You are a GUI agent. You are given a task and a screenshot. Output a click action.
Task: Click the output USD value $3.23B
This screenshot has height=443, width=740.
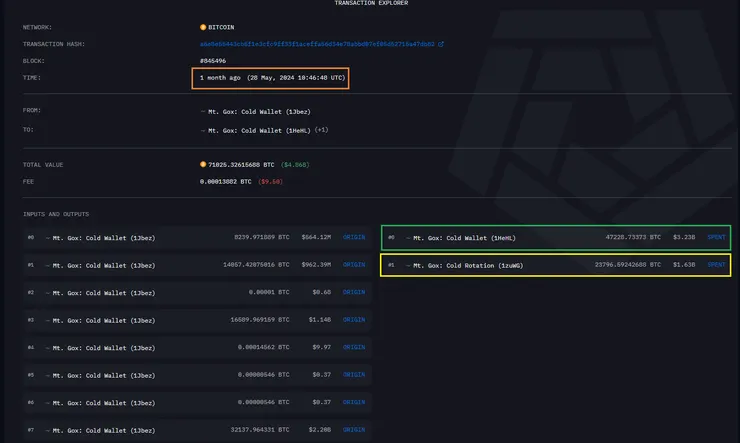click(x=684, y=237)
